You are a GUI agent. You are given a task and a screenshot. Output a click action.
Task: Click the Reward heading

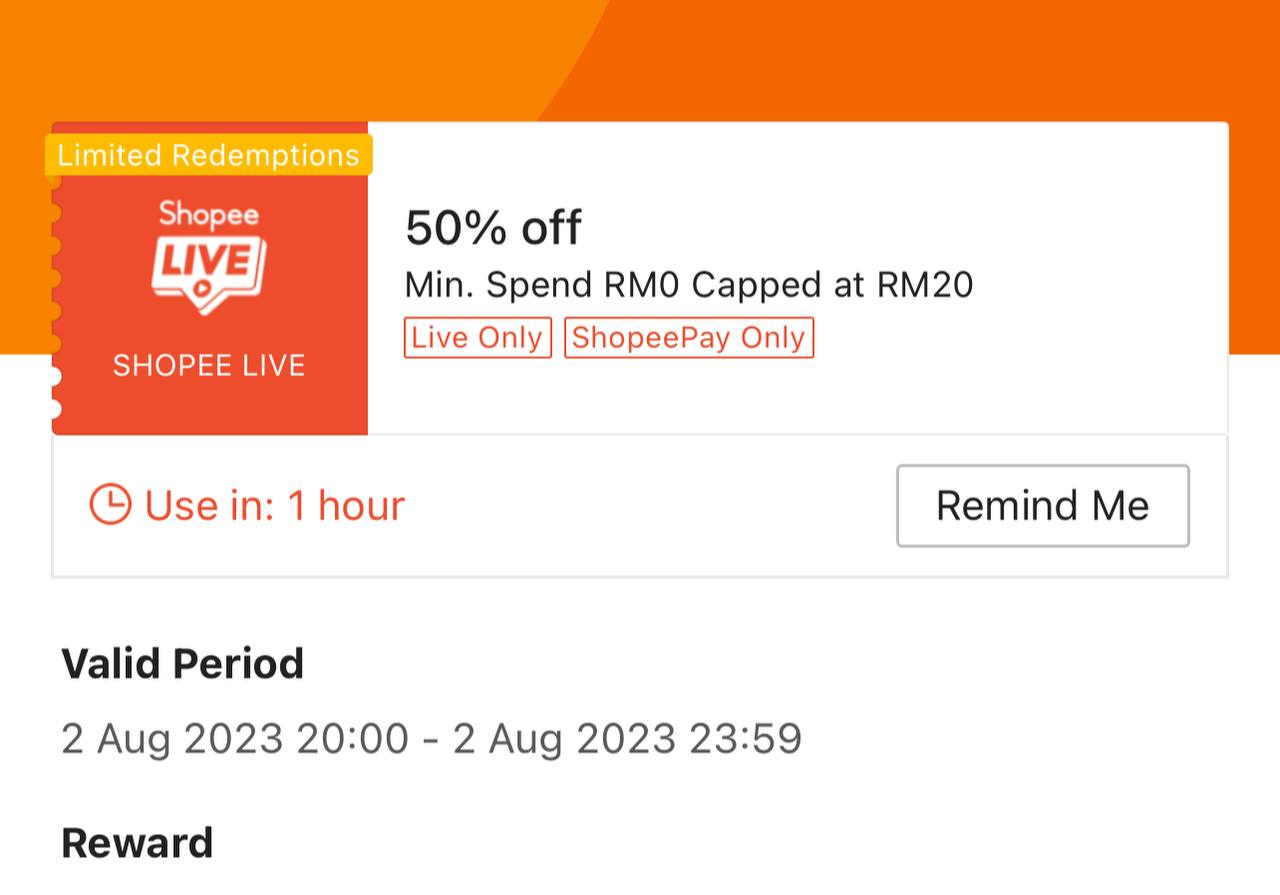137,843
